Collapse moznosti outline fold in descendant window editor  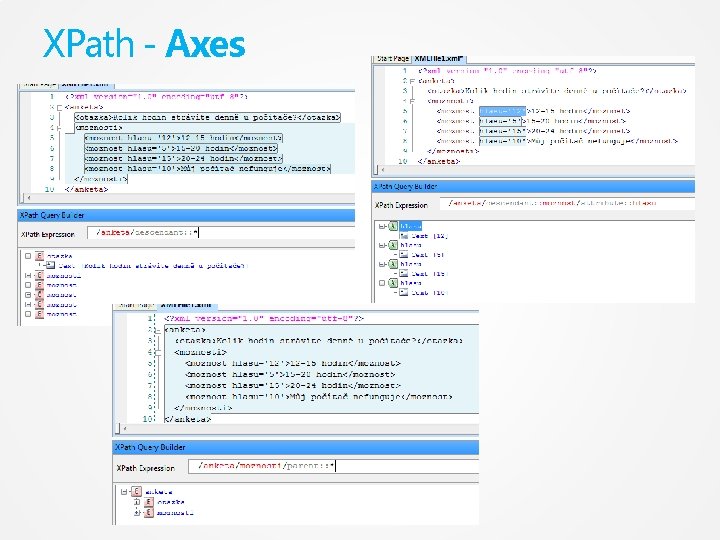(x=59, y=128)
